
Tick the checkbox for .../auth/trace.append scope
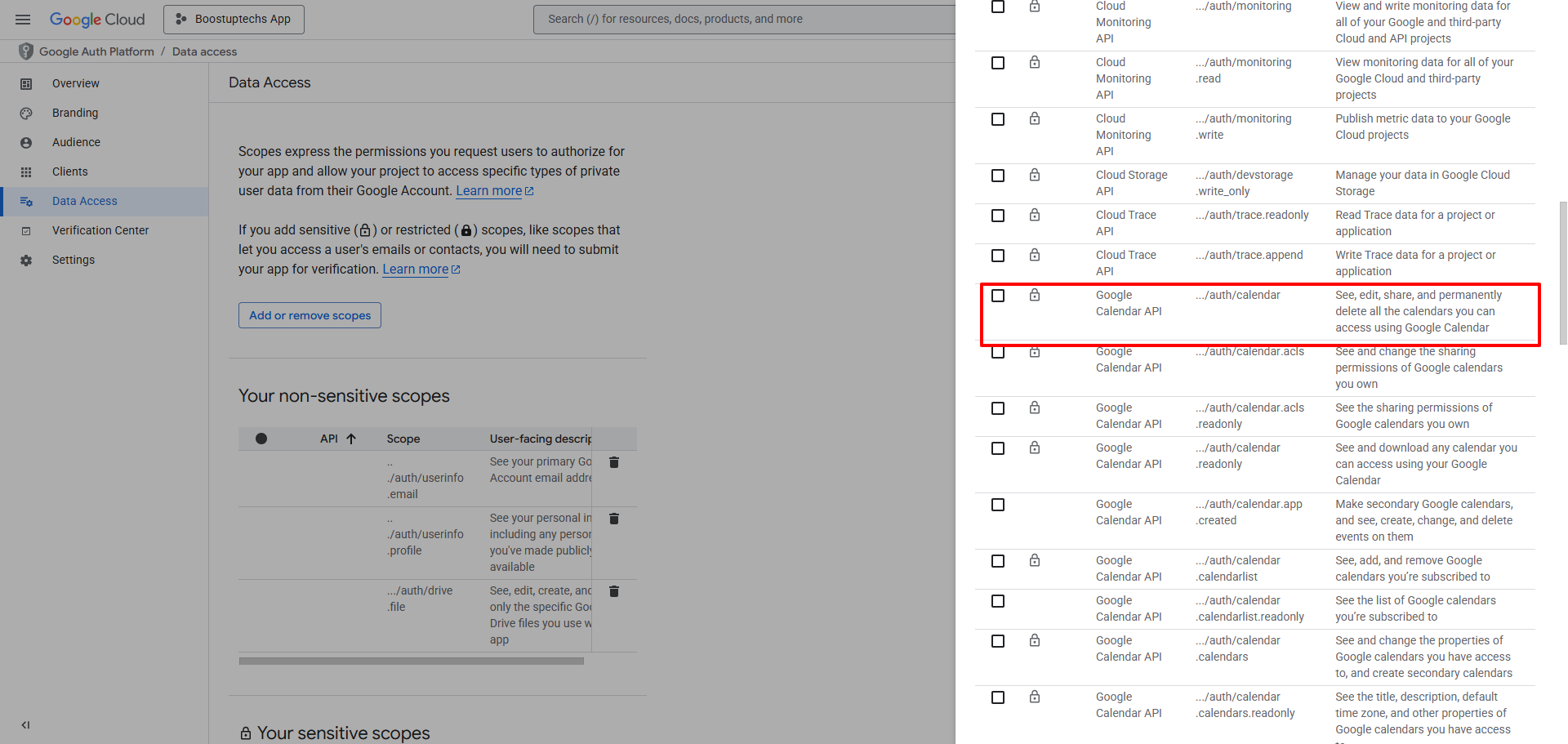pyautogui.click(x=998, y=256)
